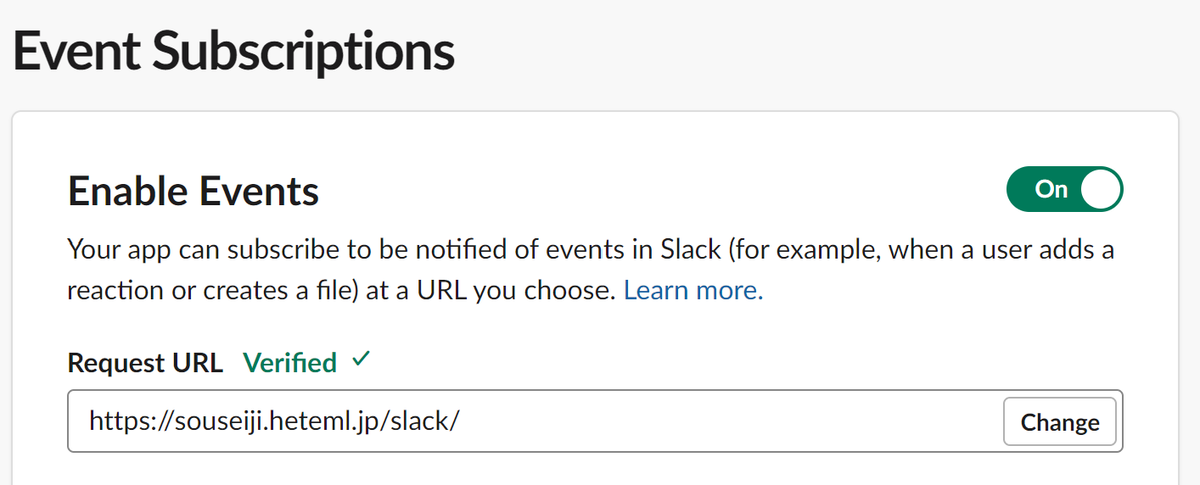Click the white knob on the On switch
This screenshot has width=1200, height=485.
pyautogui.click(x=1100, y=189)
